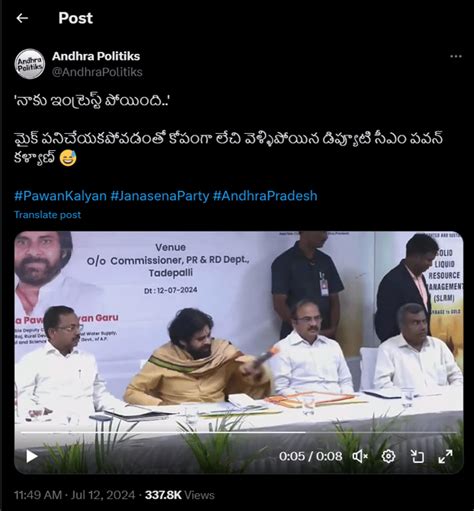Click the Post header title

coord(75,18)
